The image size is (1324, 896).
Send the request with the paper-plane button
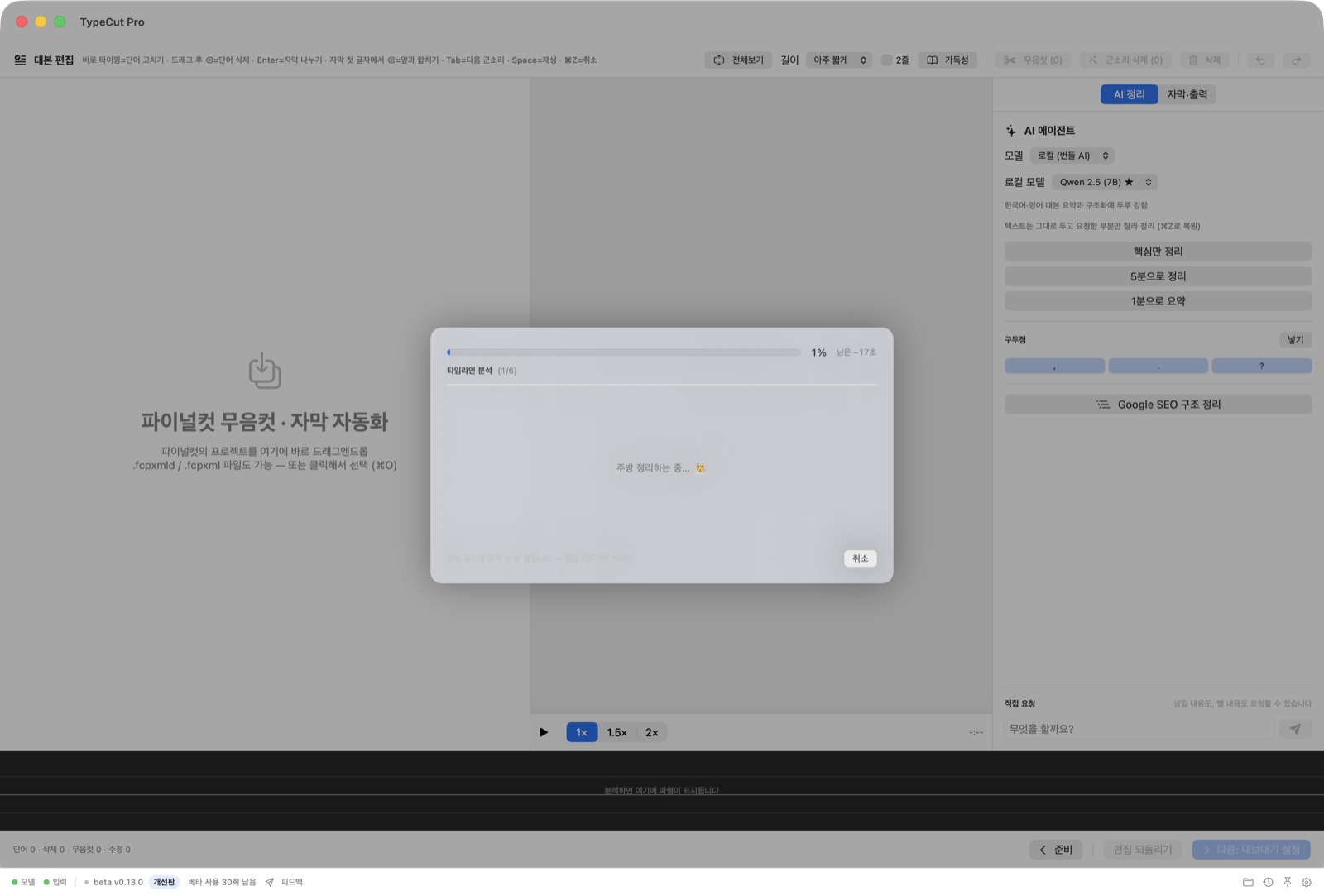[x=1295, y=729]
